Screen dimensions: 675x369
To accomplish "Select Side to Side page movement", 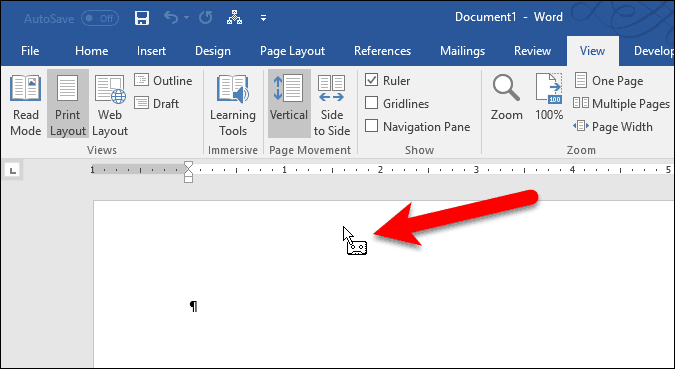I will pyautogui.click(x=331, y=104).
